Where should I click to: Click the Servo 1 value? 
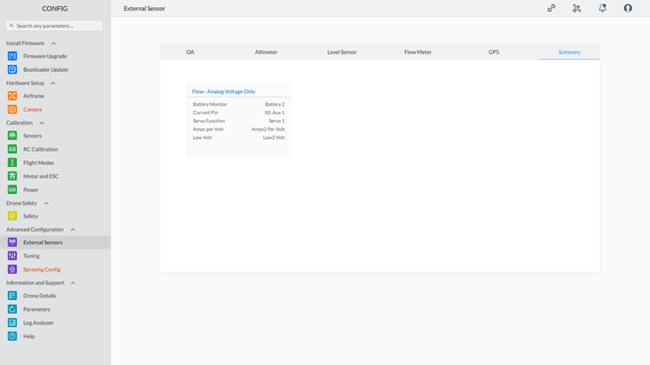click(276, 121)
